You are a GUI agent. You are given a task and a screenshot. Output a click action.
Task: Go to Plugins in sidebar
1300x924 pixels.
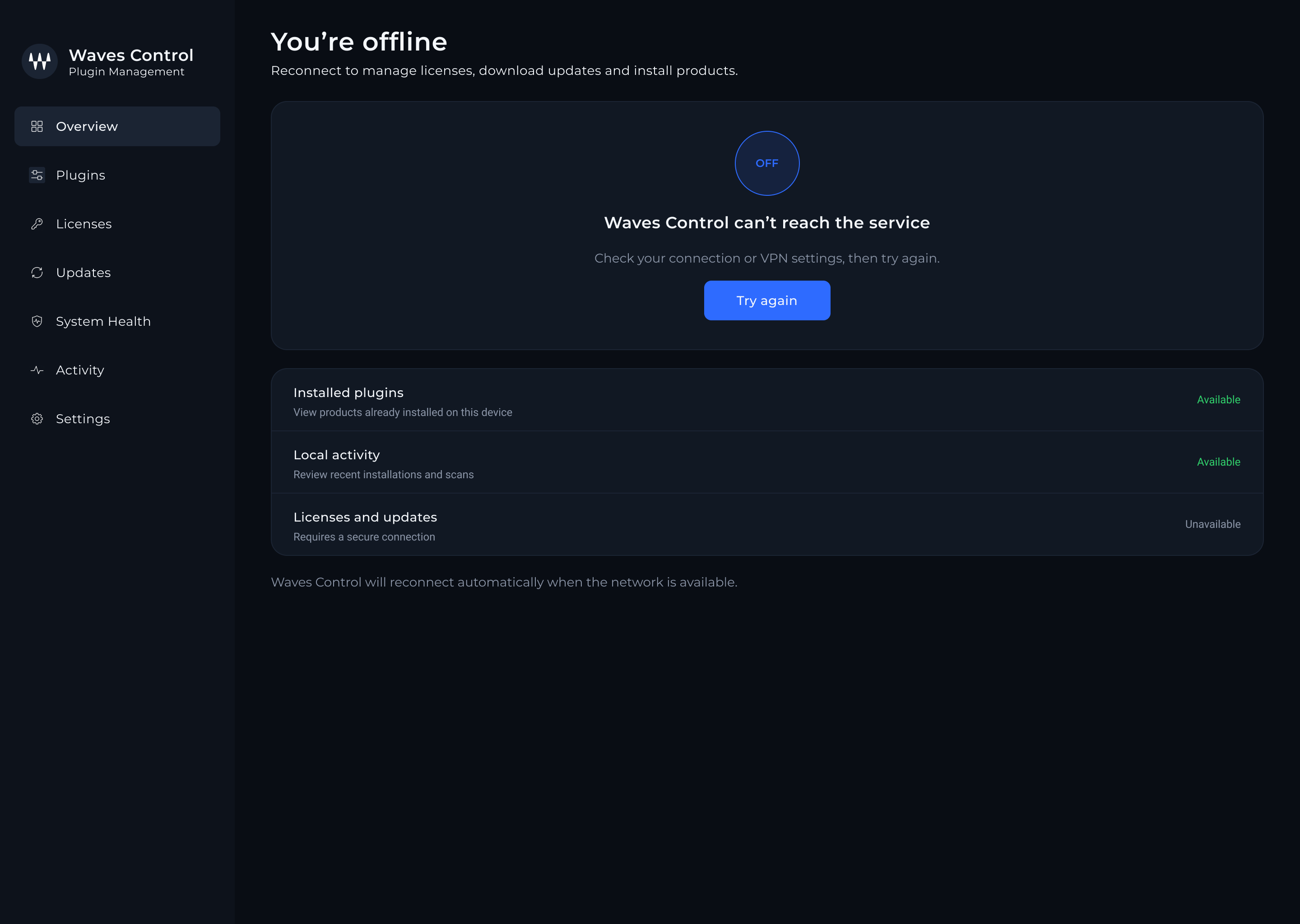click(x=117, y=175)
